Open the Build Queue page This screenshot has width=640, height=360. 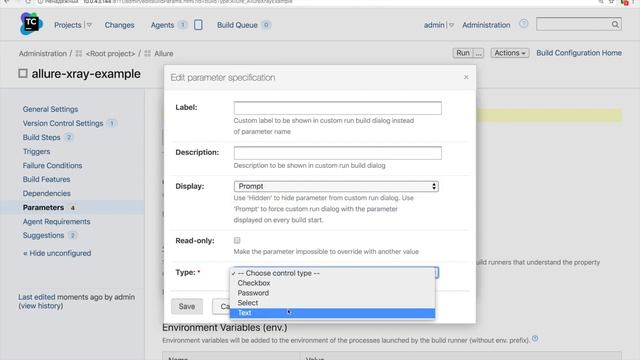(237, 25)
